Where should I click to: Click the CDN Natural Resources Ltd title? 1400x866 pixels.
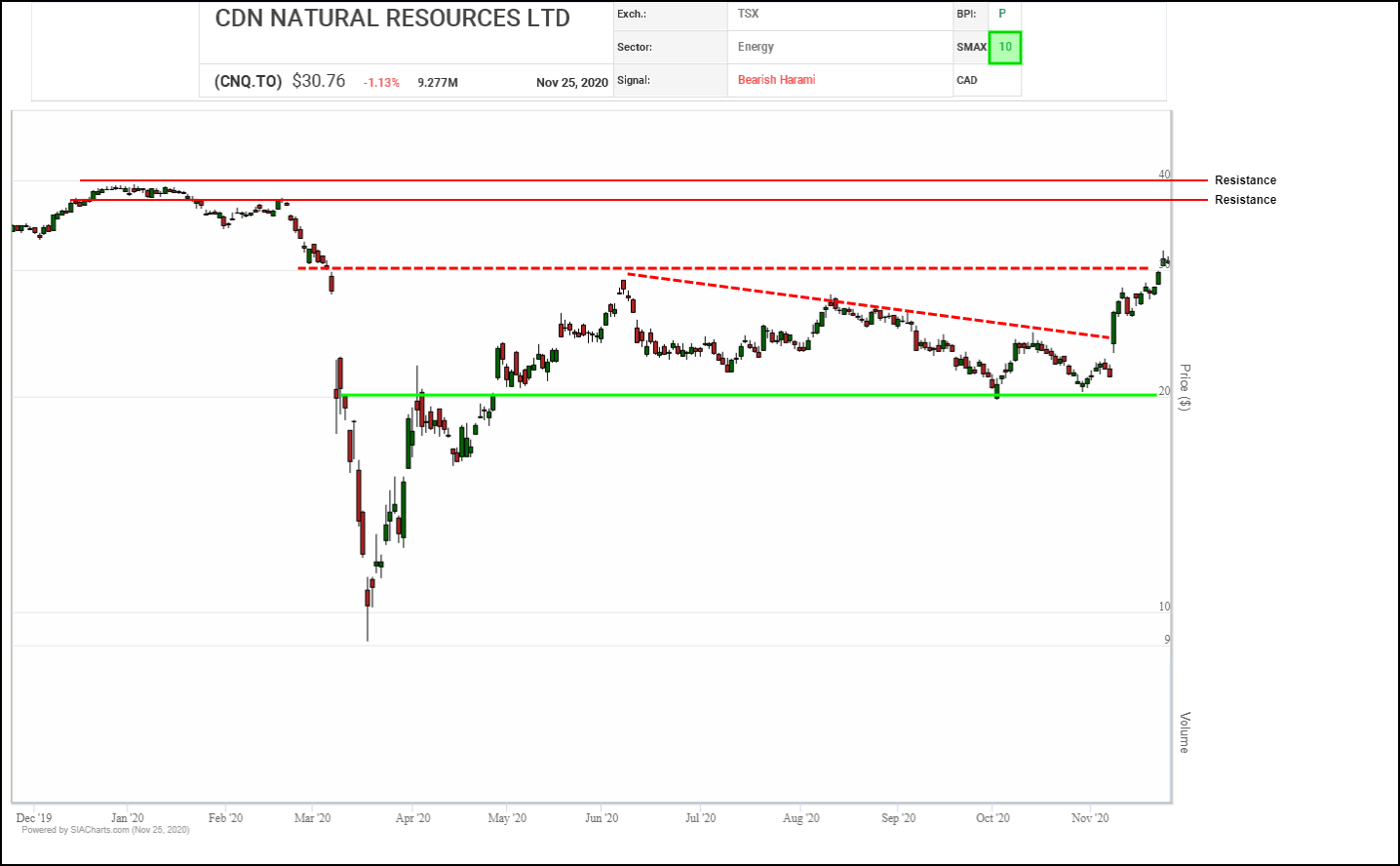coord(392,19)
